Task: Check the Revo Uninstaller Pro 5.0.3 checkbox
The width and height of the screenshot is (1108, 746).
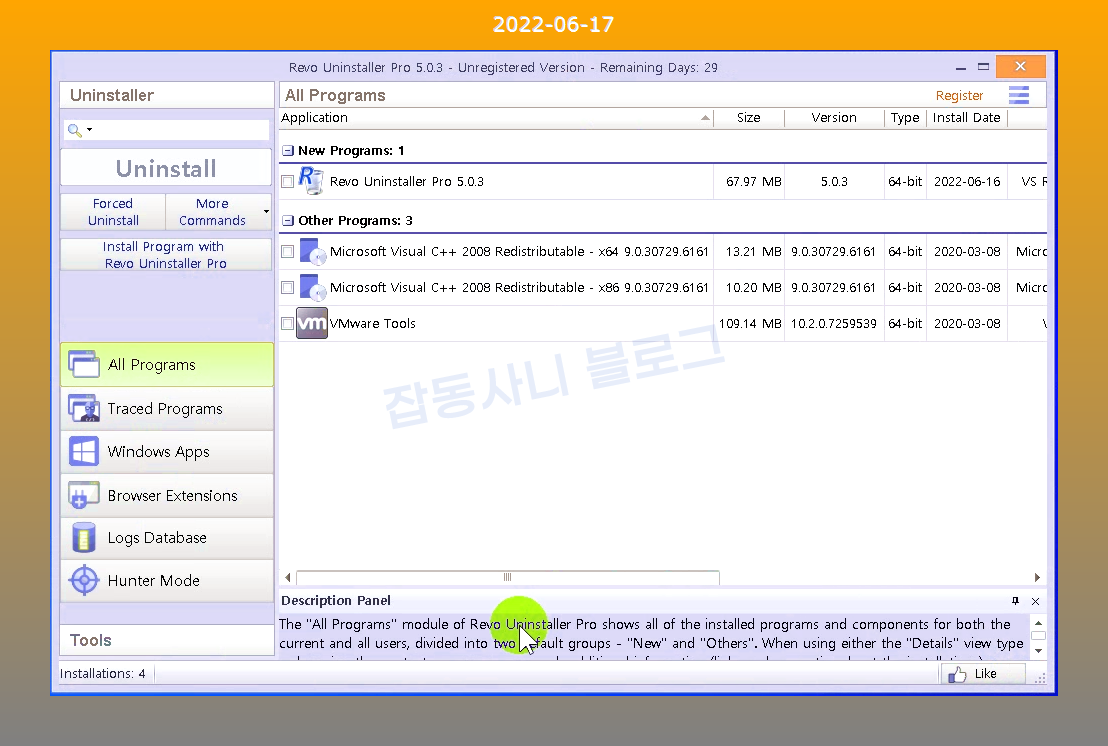Action: pos(288,182)
